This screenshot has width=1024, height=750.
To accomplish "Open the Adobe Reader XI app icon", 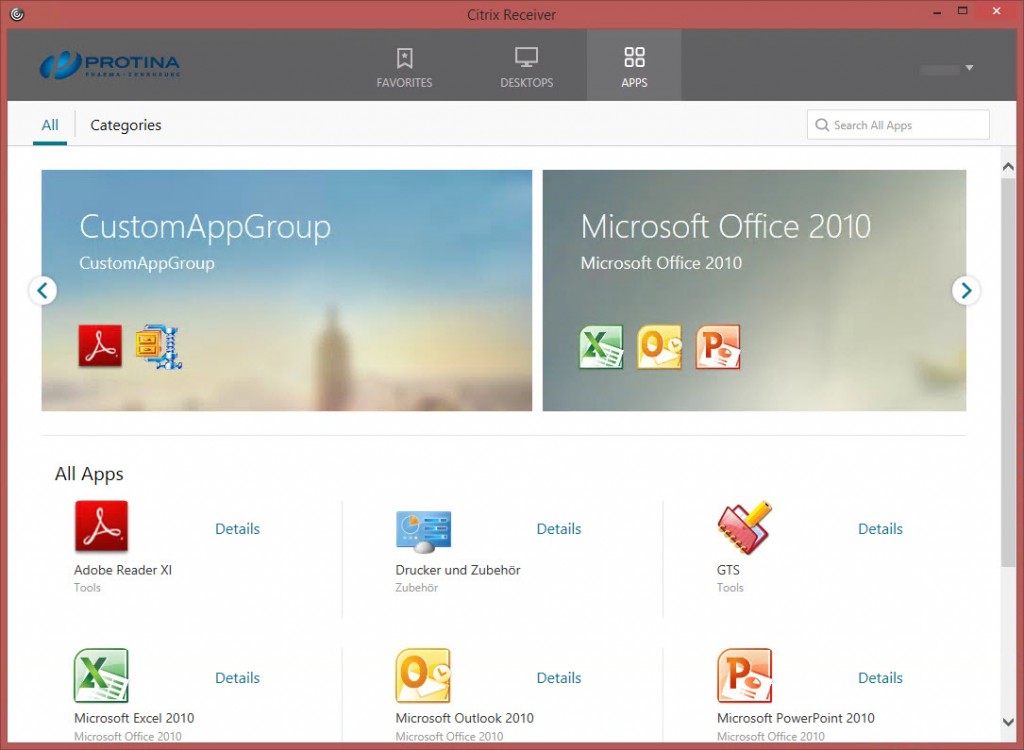I will coord(101,527).
